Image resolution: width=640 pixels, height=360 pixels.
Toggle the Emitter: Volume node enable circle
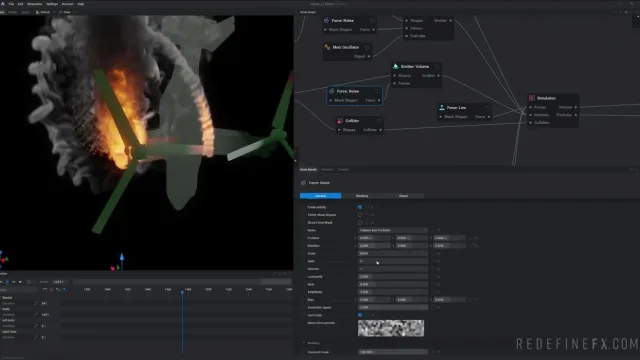(x=437, y=66)
